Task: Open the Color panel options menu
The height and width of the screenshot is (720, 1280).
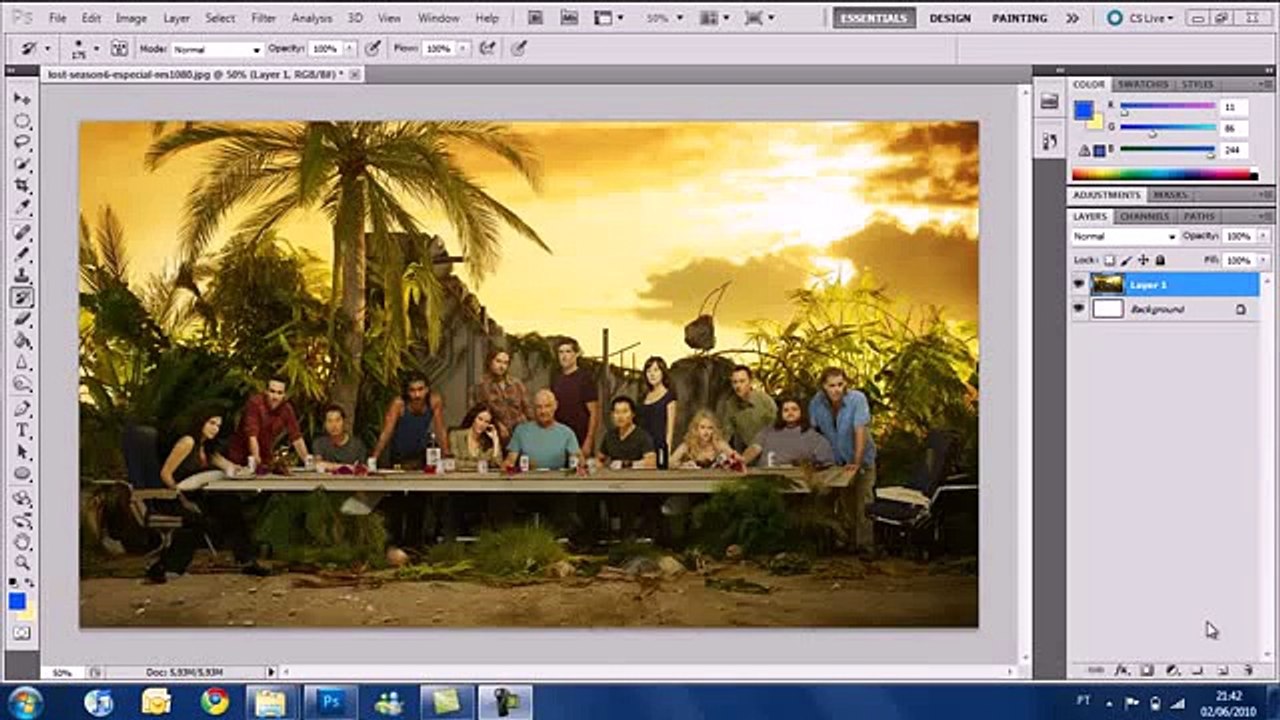Action: click(1266, 84)
